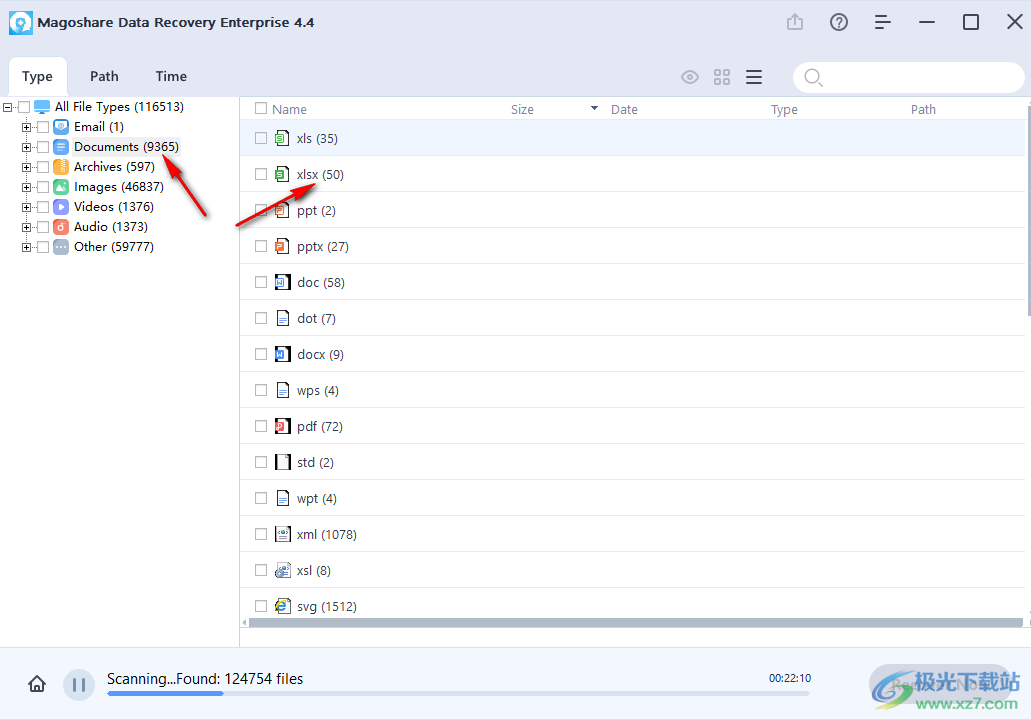
Task: Click the All File Types computer icon
Action: [42, 107]
